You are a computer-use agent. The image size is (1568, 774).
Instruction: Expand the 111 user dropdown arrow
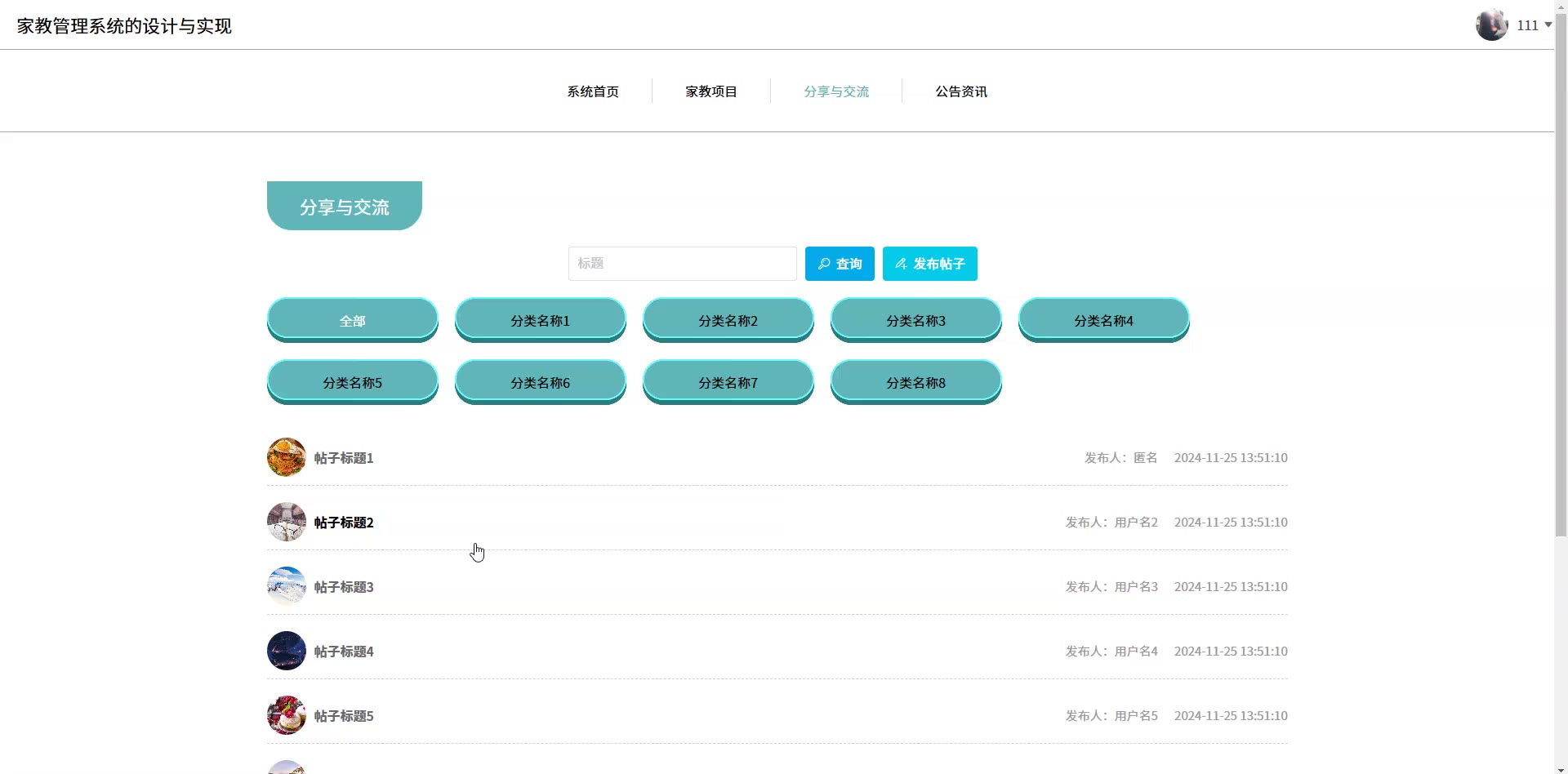coord(1548,24)
